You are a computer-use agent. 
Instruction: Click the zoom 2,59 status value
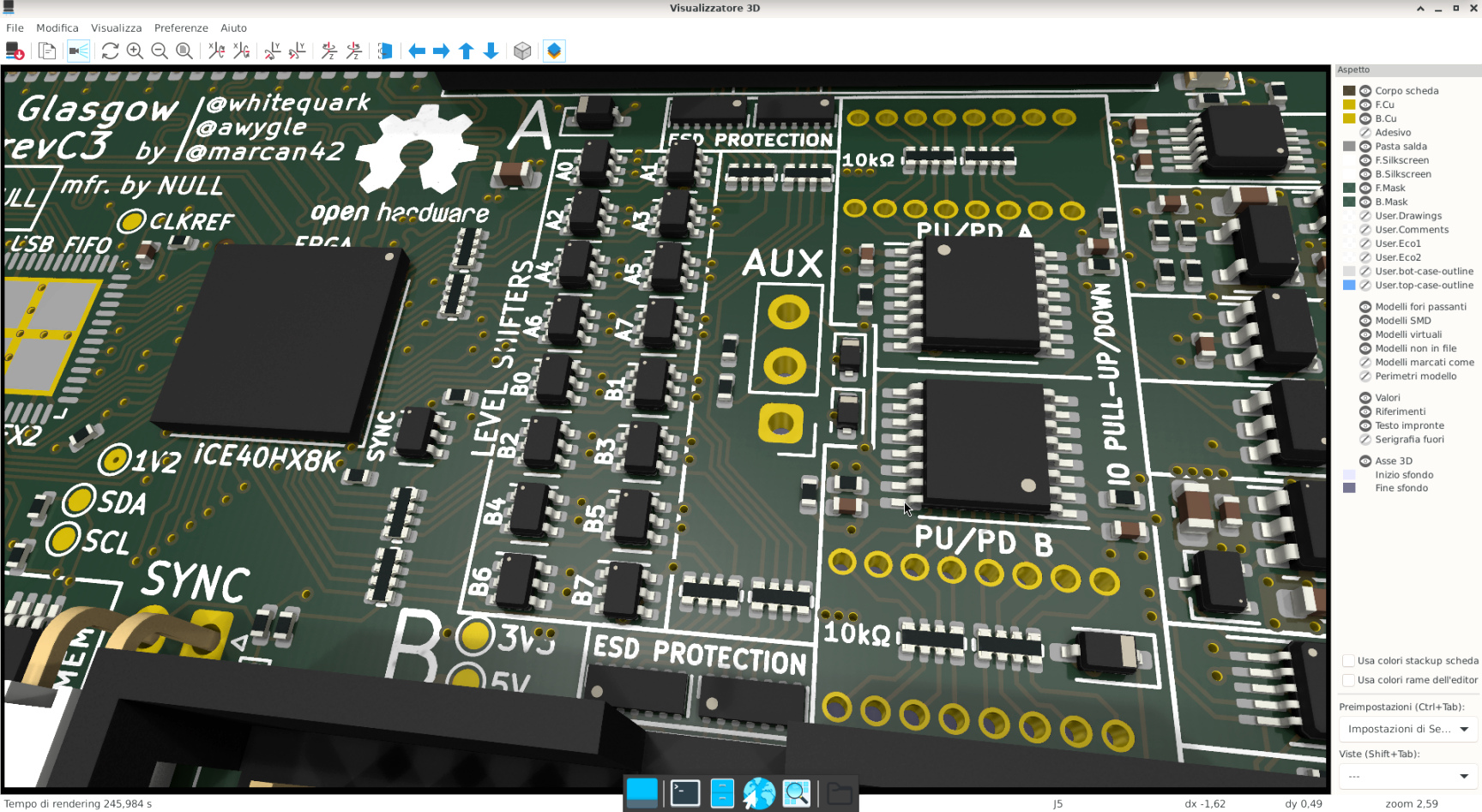[x=1412, y=804]
